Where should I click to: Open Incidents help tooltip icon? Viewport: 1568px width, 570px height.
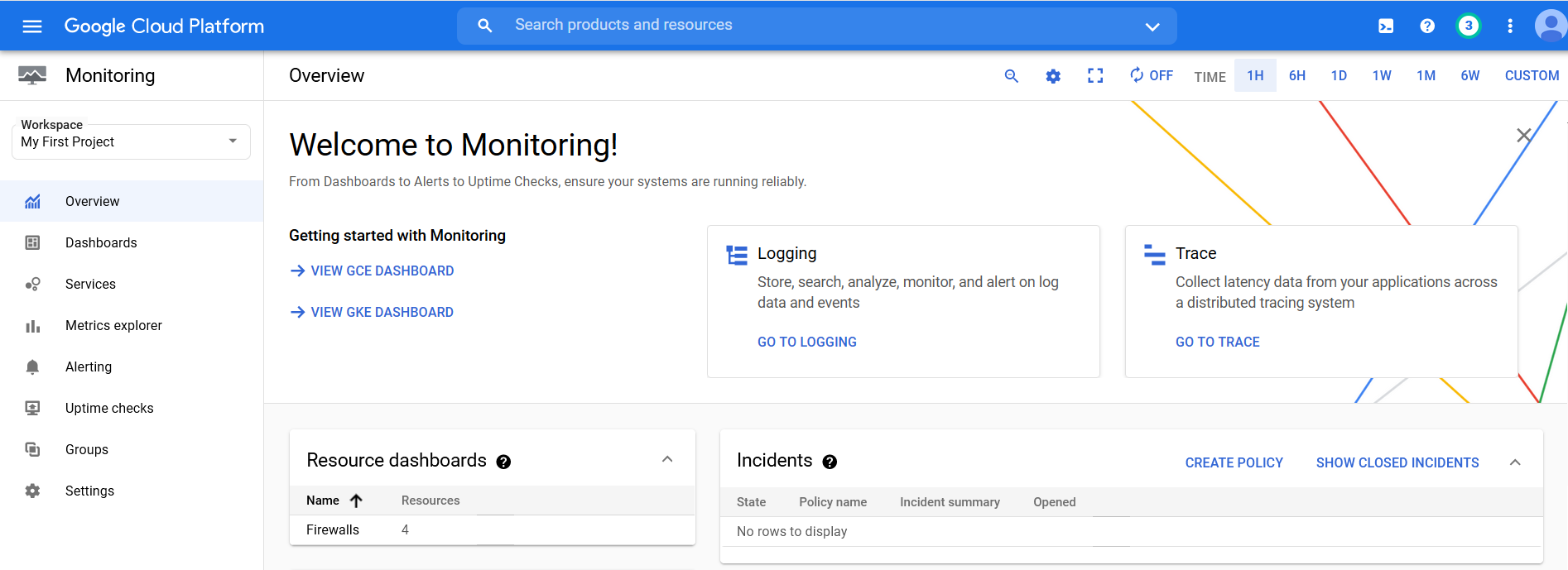[830, 462]
